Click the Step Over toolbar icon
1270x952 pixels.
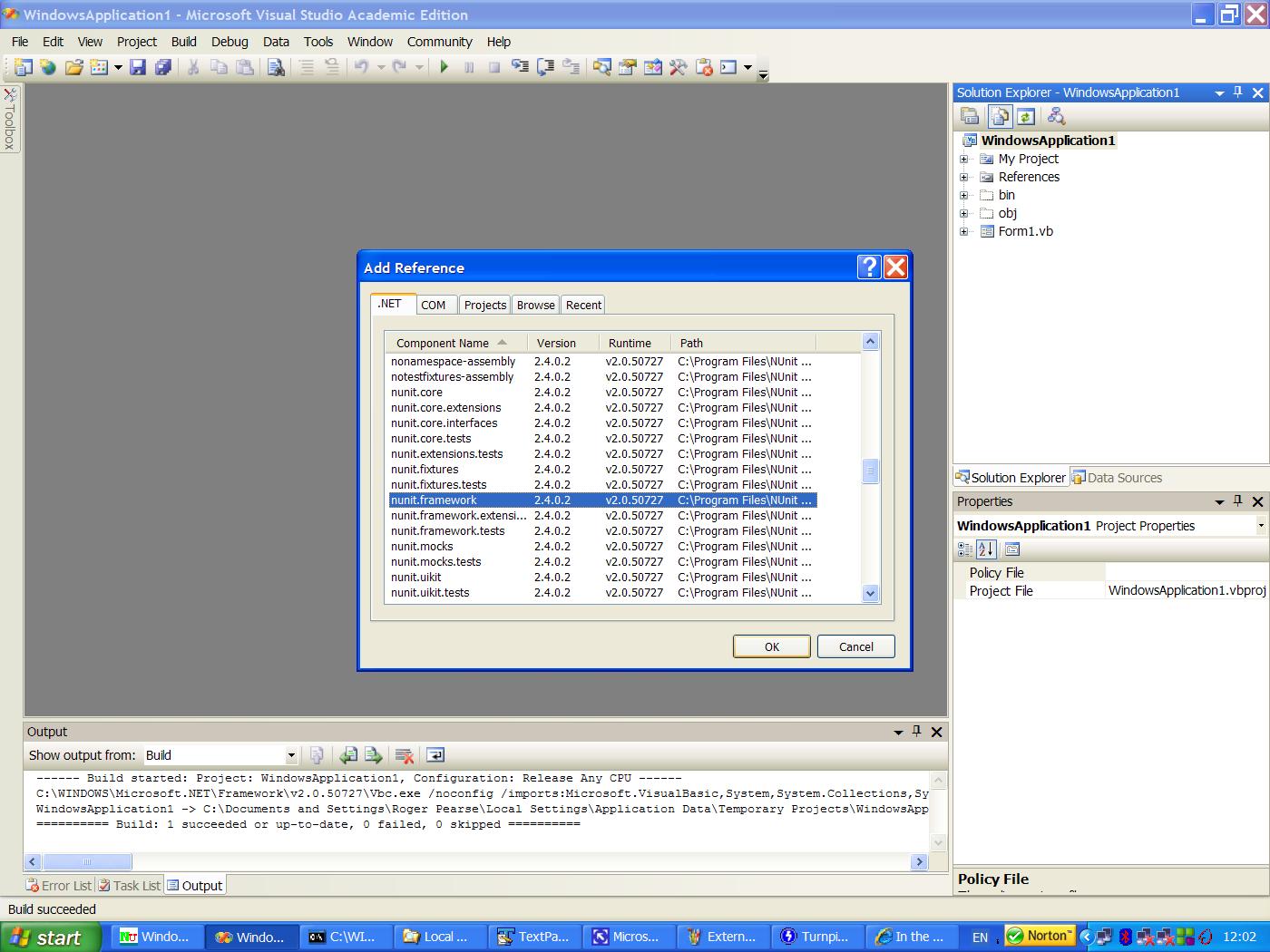545,67
